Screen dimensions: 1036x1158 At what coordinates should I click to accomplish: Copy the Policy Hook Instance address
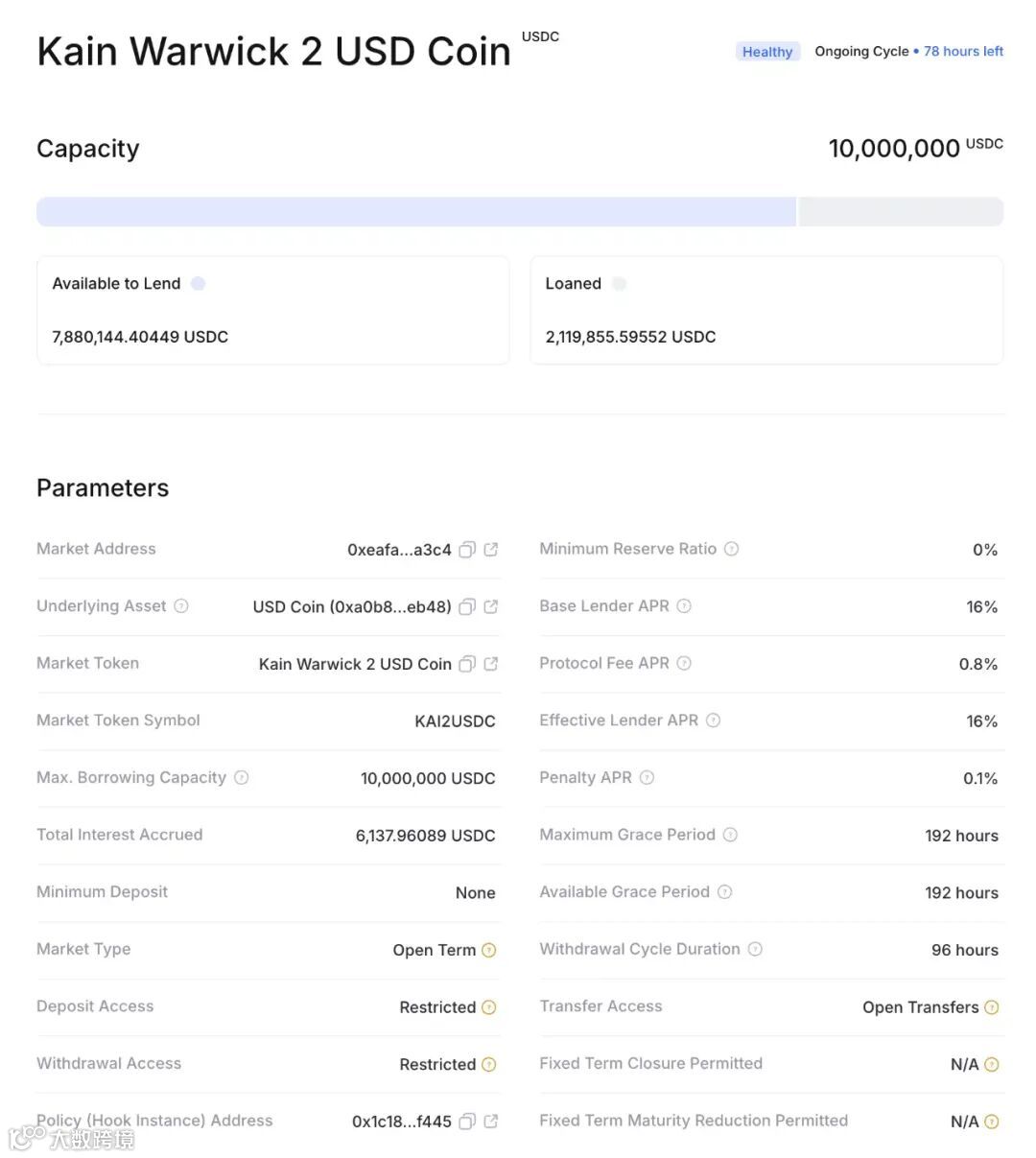pos(467,1122)
